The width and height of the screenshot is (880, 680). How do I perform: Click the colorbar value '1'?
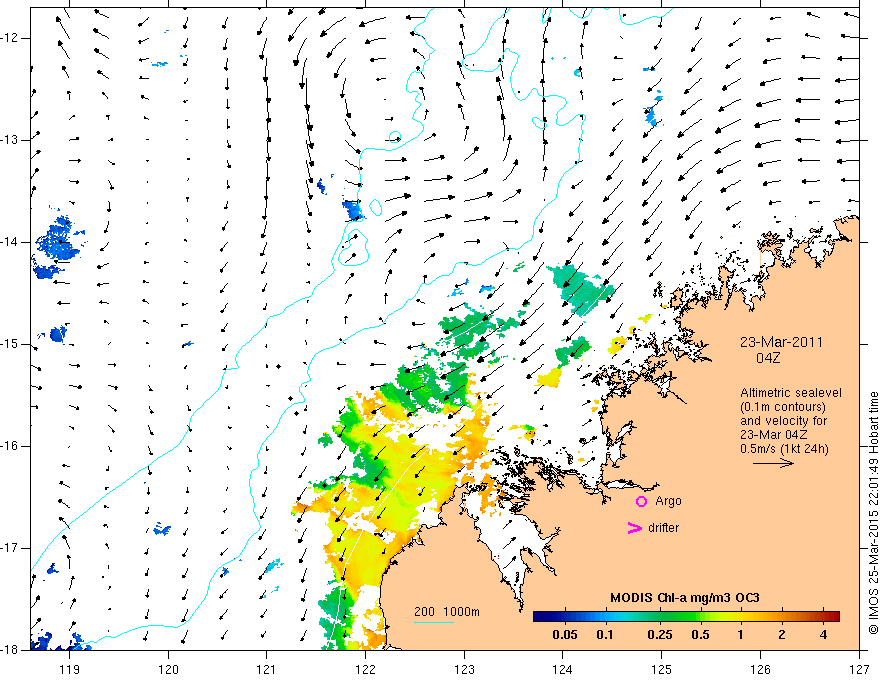[741, 635]
